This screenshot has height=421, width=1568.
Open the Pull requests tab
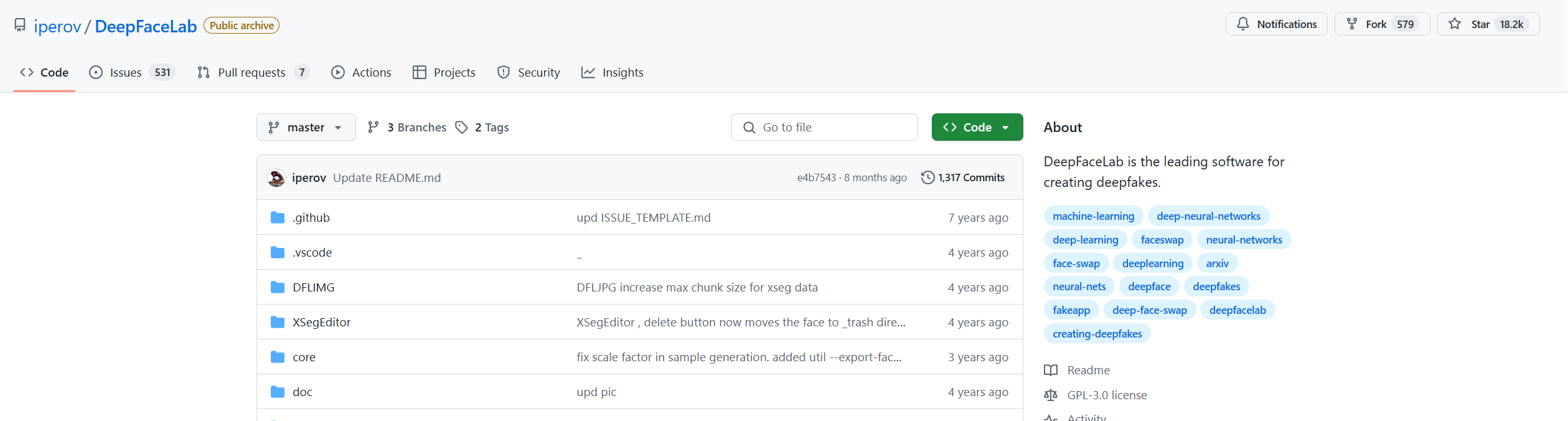pyautogui.click(x=252, y=73)
